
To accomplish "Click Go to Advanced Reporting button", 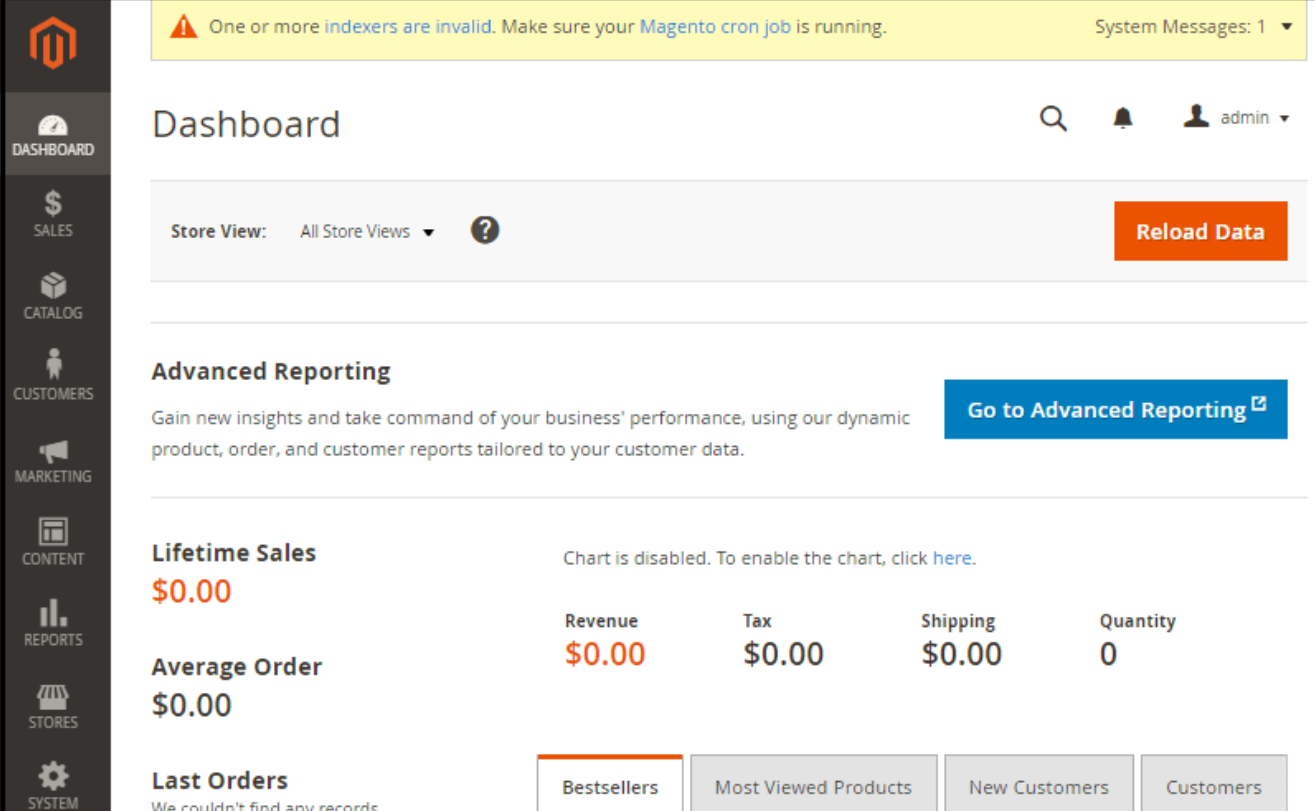I will [x=1115, y=409].
